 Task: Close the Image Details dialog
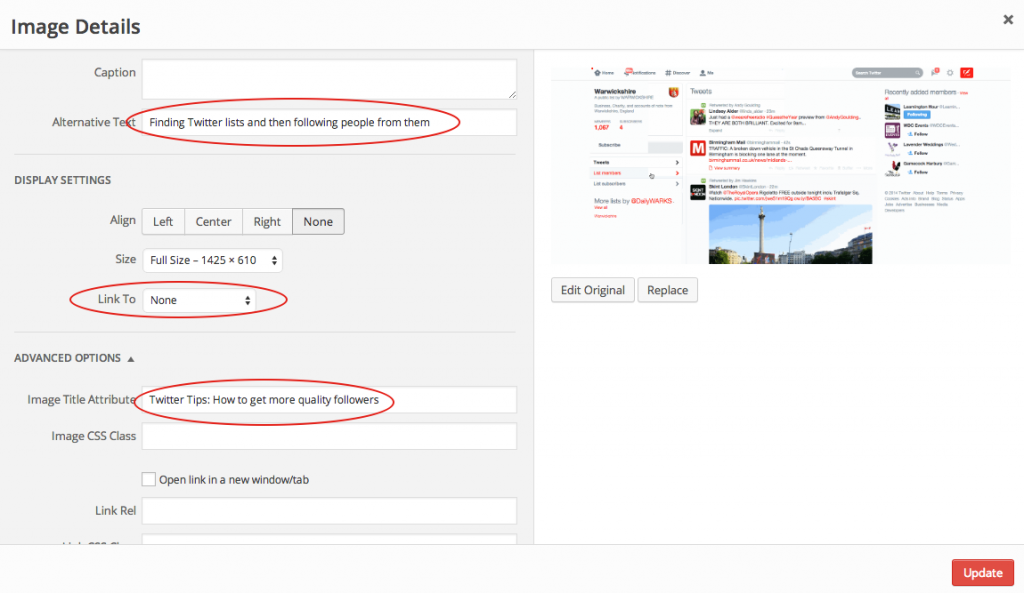coord(1008,19)
